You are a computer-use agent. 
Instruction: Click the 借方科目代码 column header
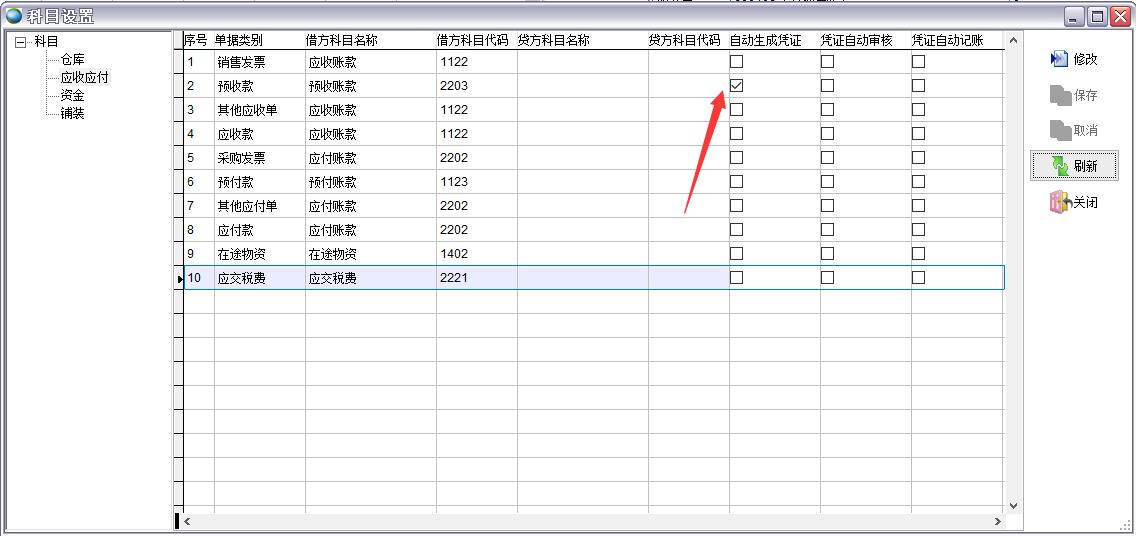[472, 41]
